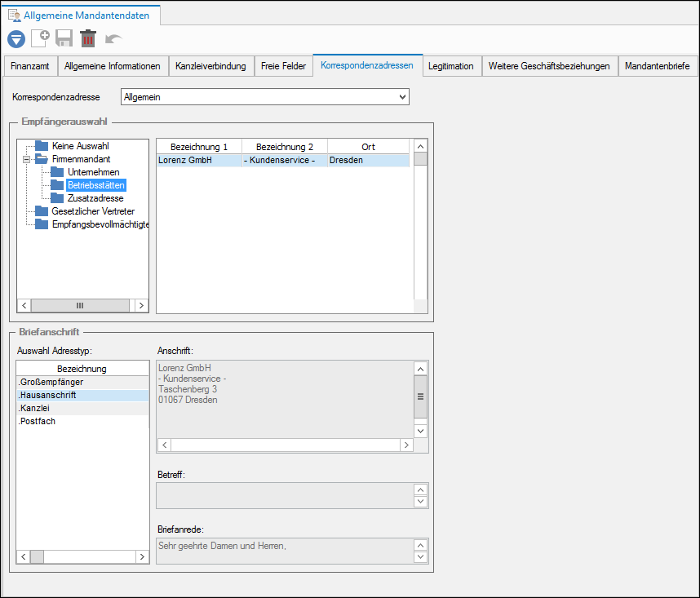The height and width of the screenshot is (598, 700).
Task: Click the Betreff up arrow
Action: (x=421, y=490)
